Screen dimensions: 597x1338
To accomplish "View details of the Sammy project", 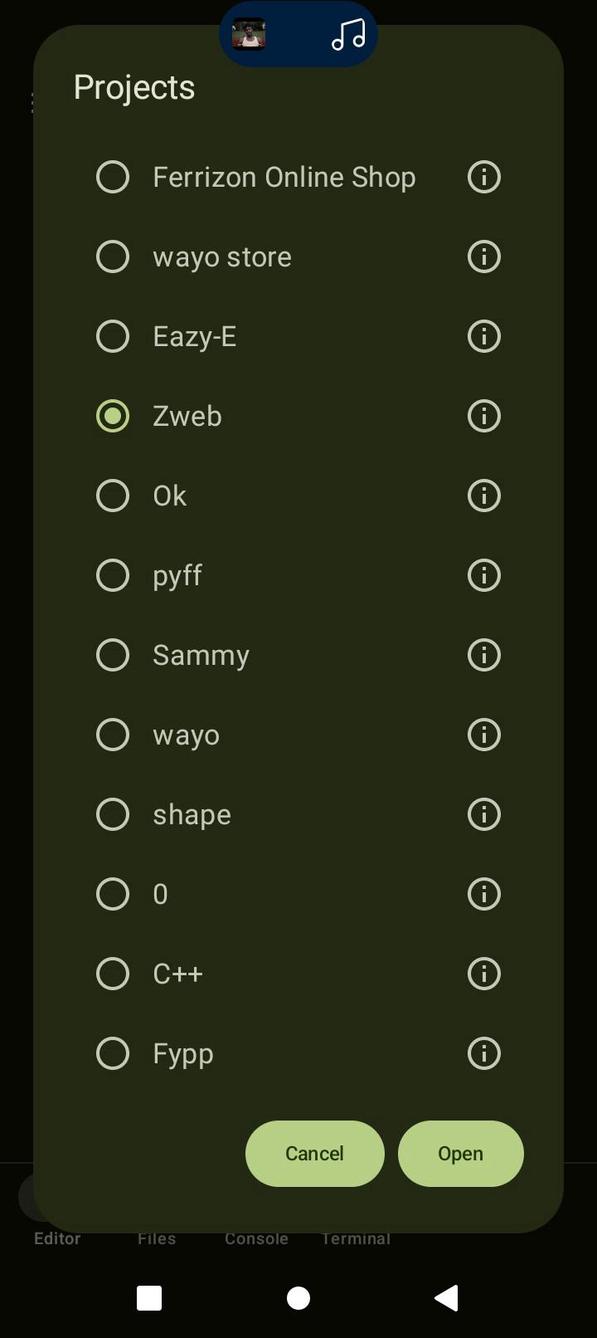I will (x=483, y=655).
